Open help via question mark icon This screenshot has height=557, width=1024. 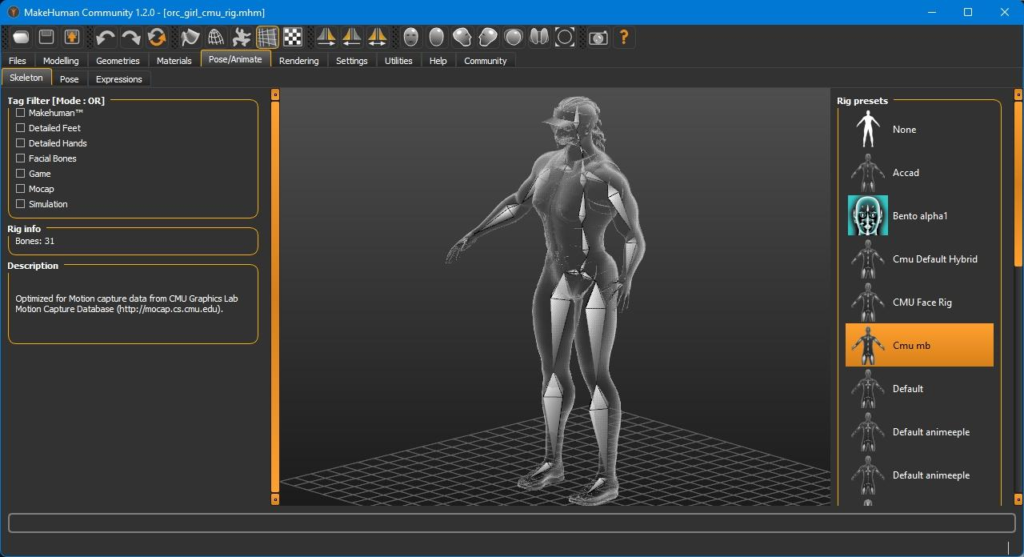pos(624,37)
